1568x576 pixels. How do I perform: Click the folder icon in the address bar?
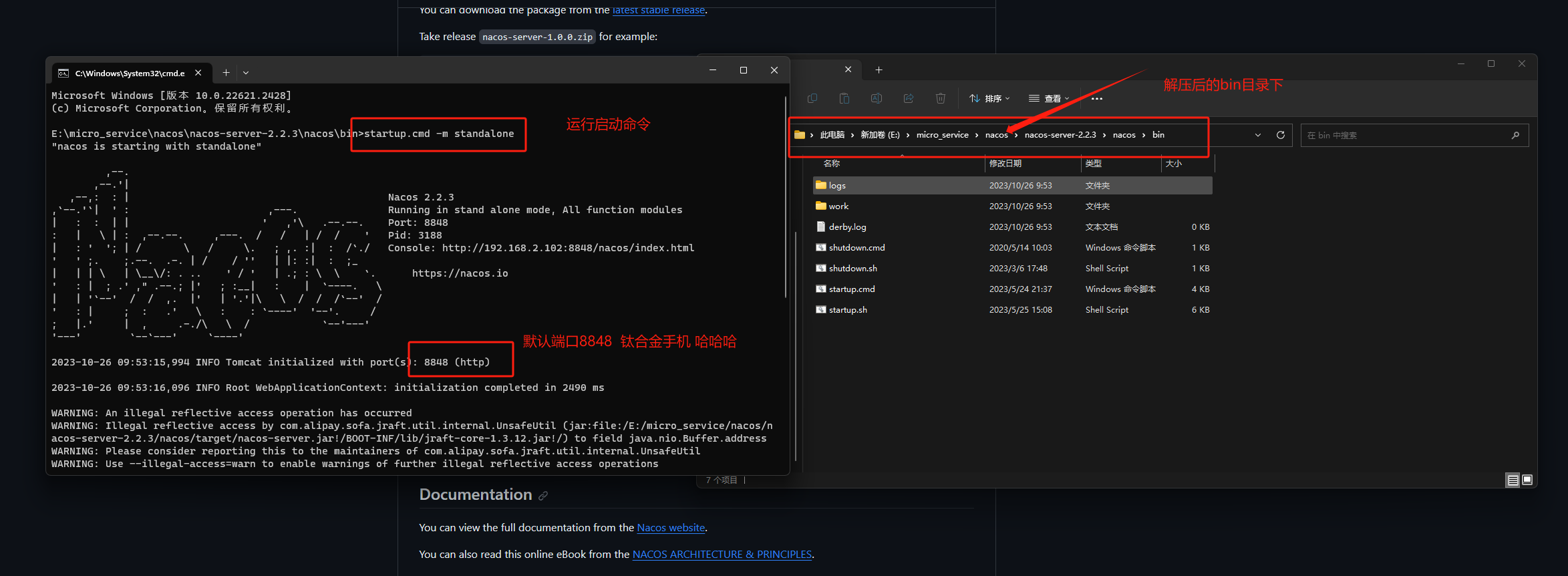tap(800, 135)
